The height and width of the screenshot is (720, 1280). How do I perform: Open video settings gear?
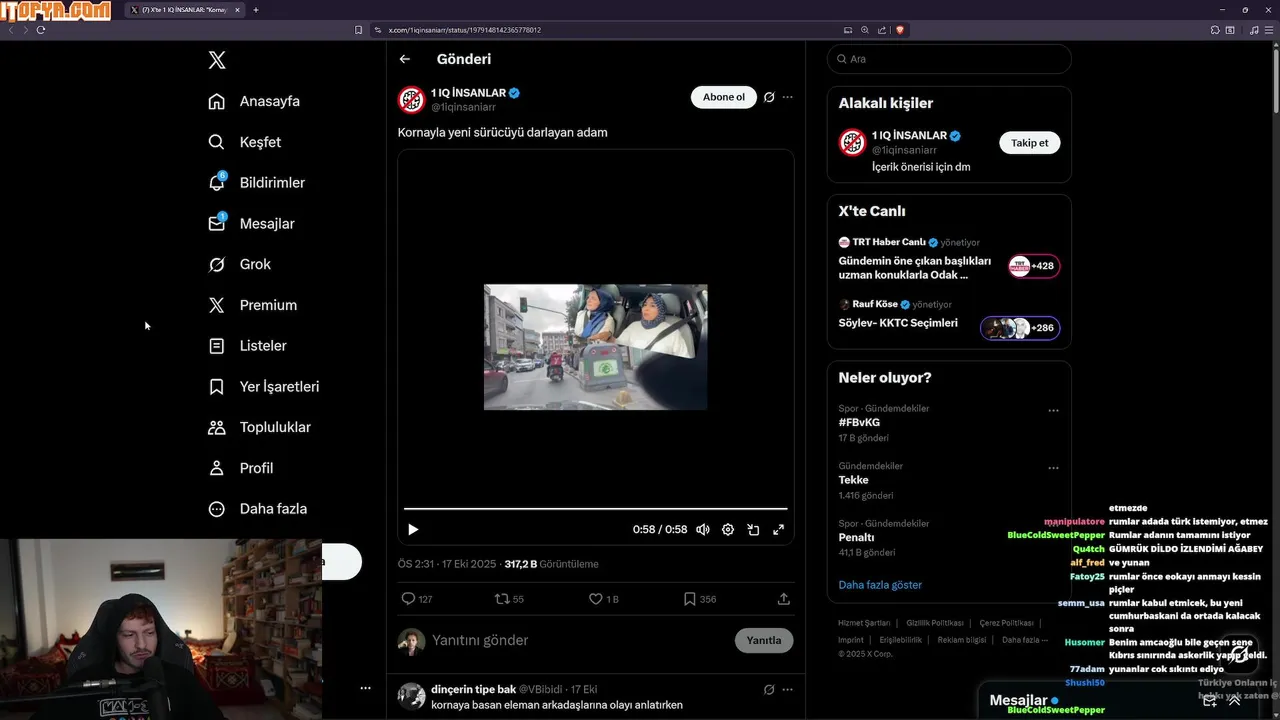(x=728, y=530)
